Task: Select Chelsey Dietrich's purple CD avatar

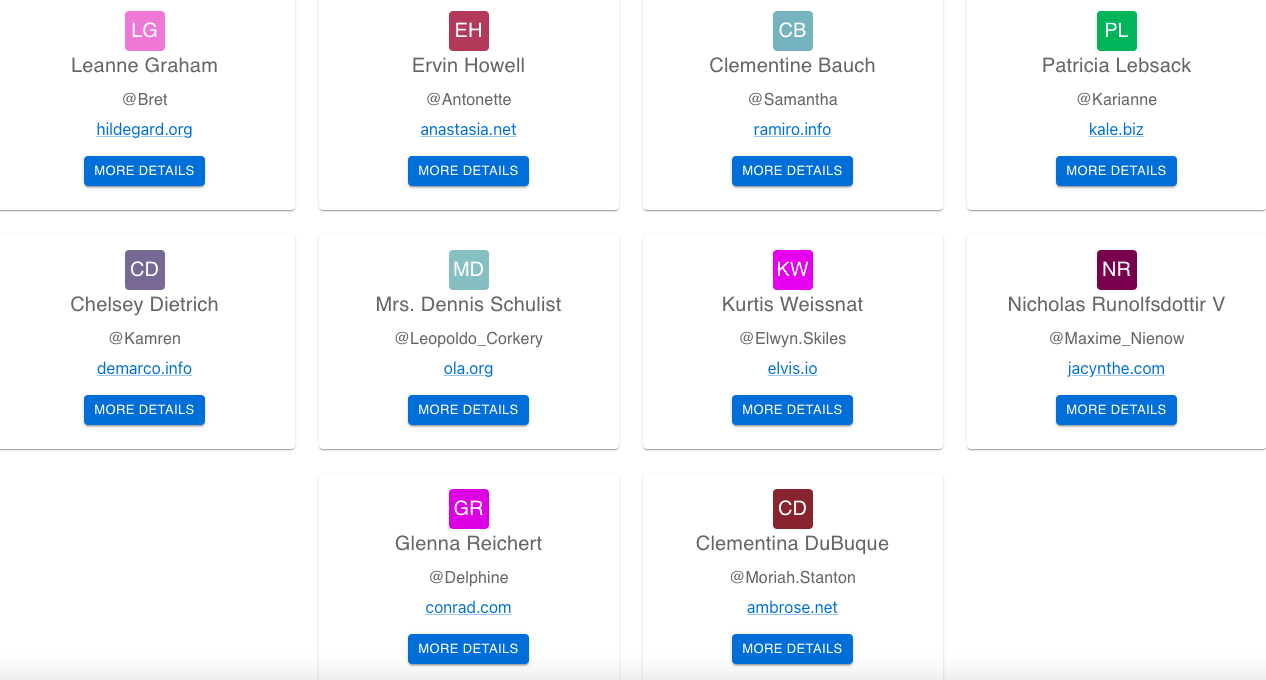Action: click(145, 270)
